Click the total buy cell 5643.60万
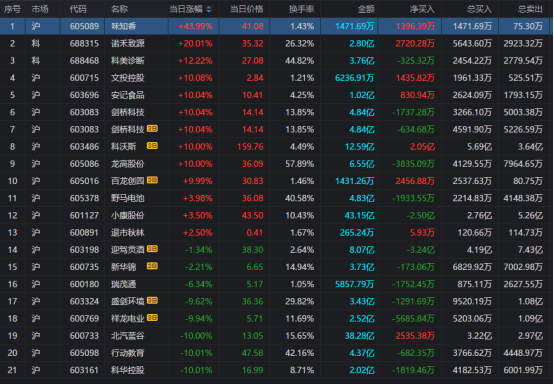The height and width of the screenshot is (384, 554). click(x=472, y=43)
